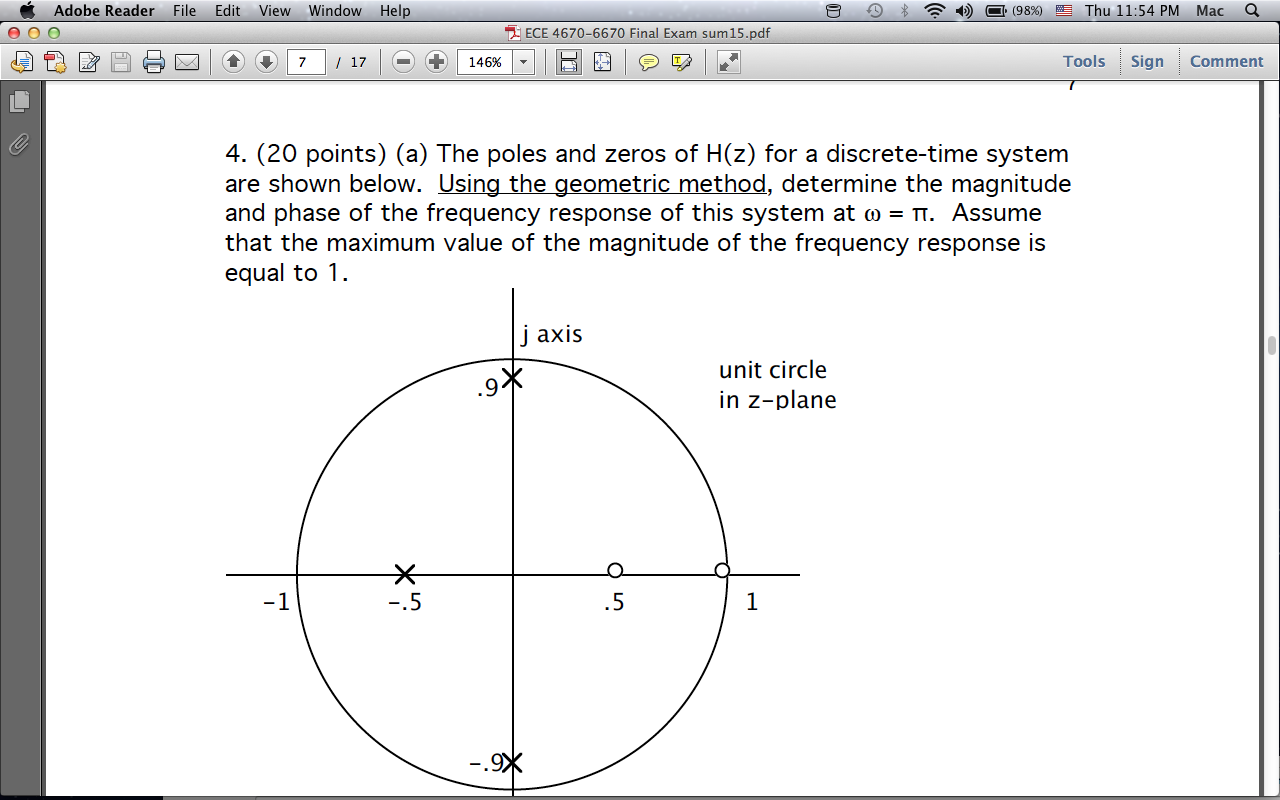The width and height of the screenshot is (1280, 800).
Task: Click the page number input field
Action: point(306,61)
